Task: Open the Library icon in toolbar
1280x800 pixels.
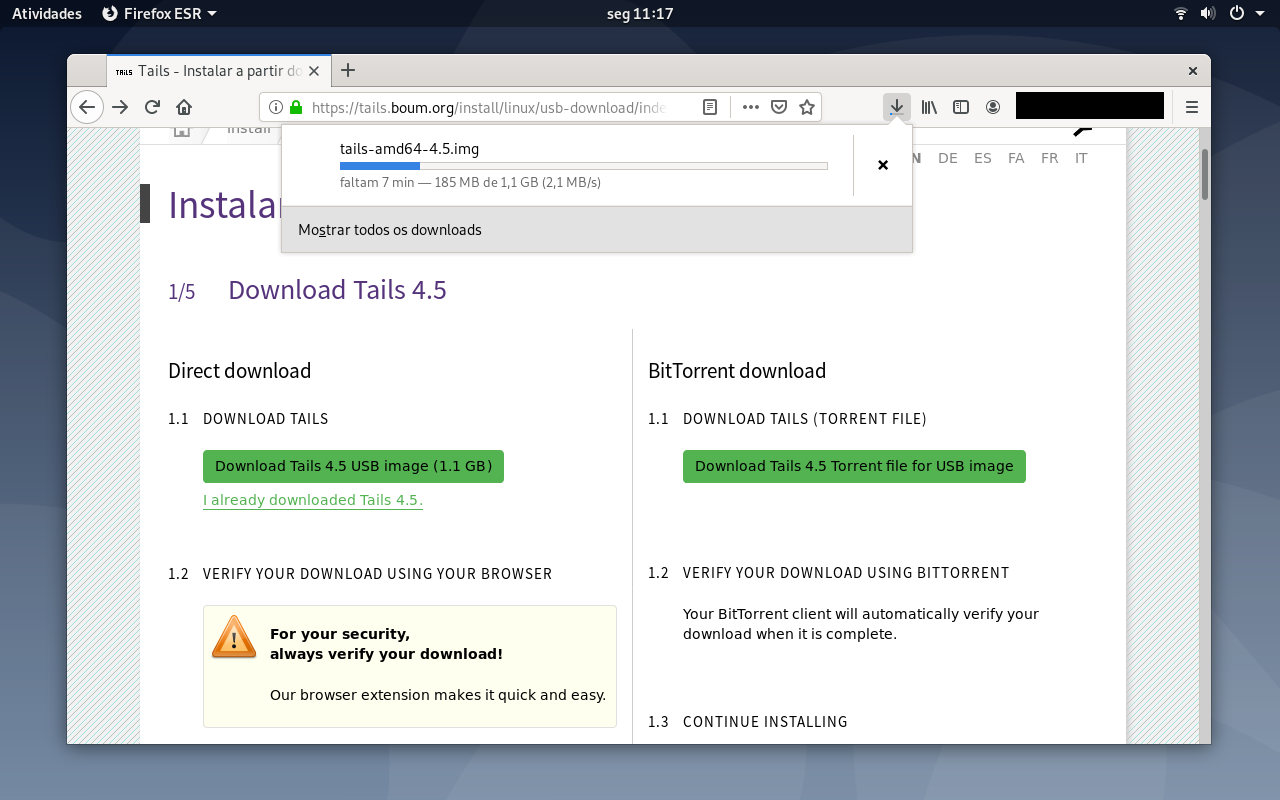Action: coord(929,107)
